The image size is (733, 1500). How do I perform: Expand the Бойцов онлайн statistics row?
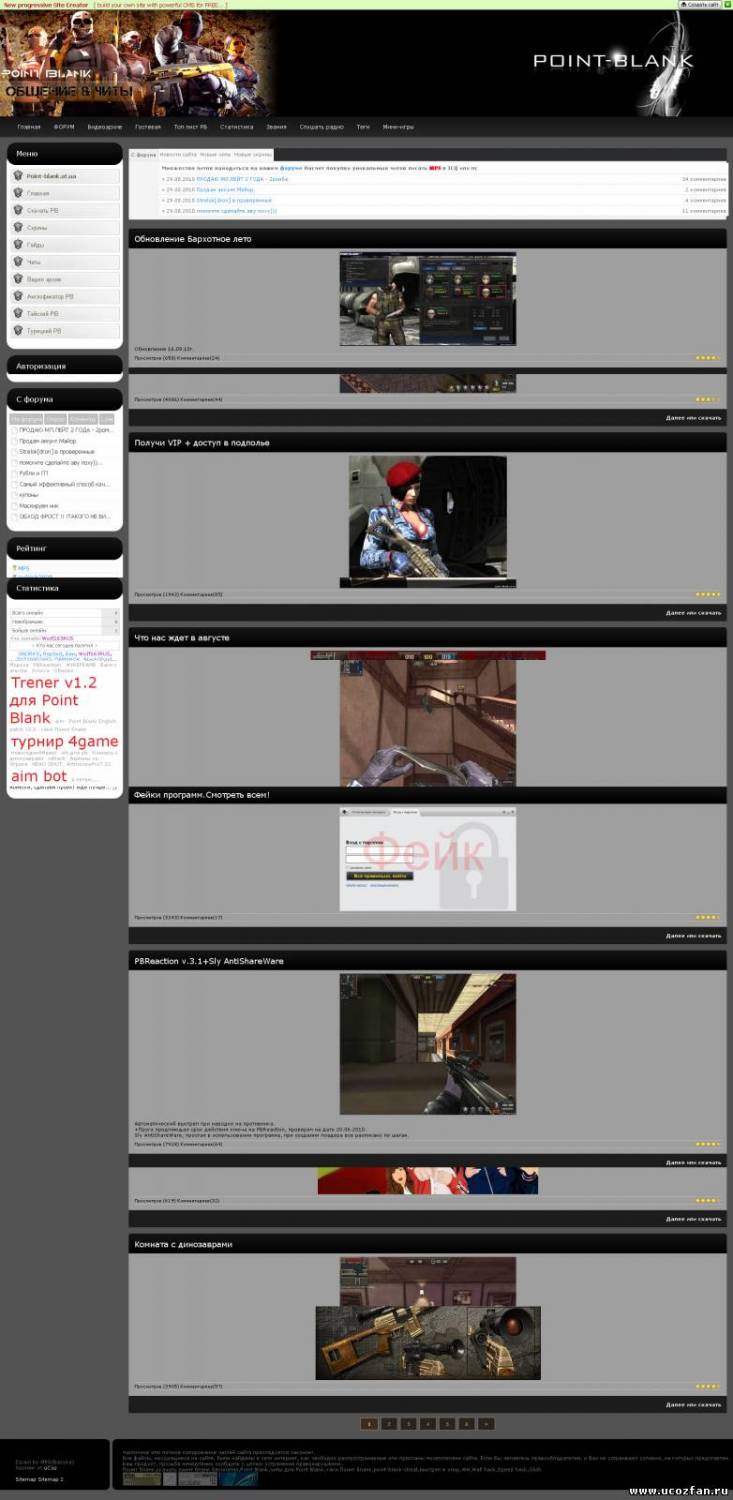click(x=115, y=630)
